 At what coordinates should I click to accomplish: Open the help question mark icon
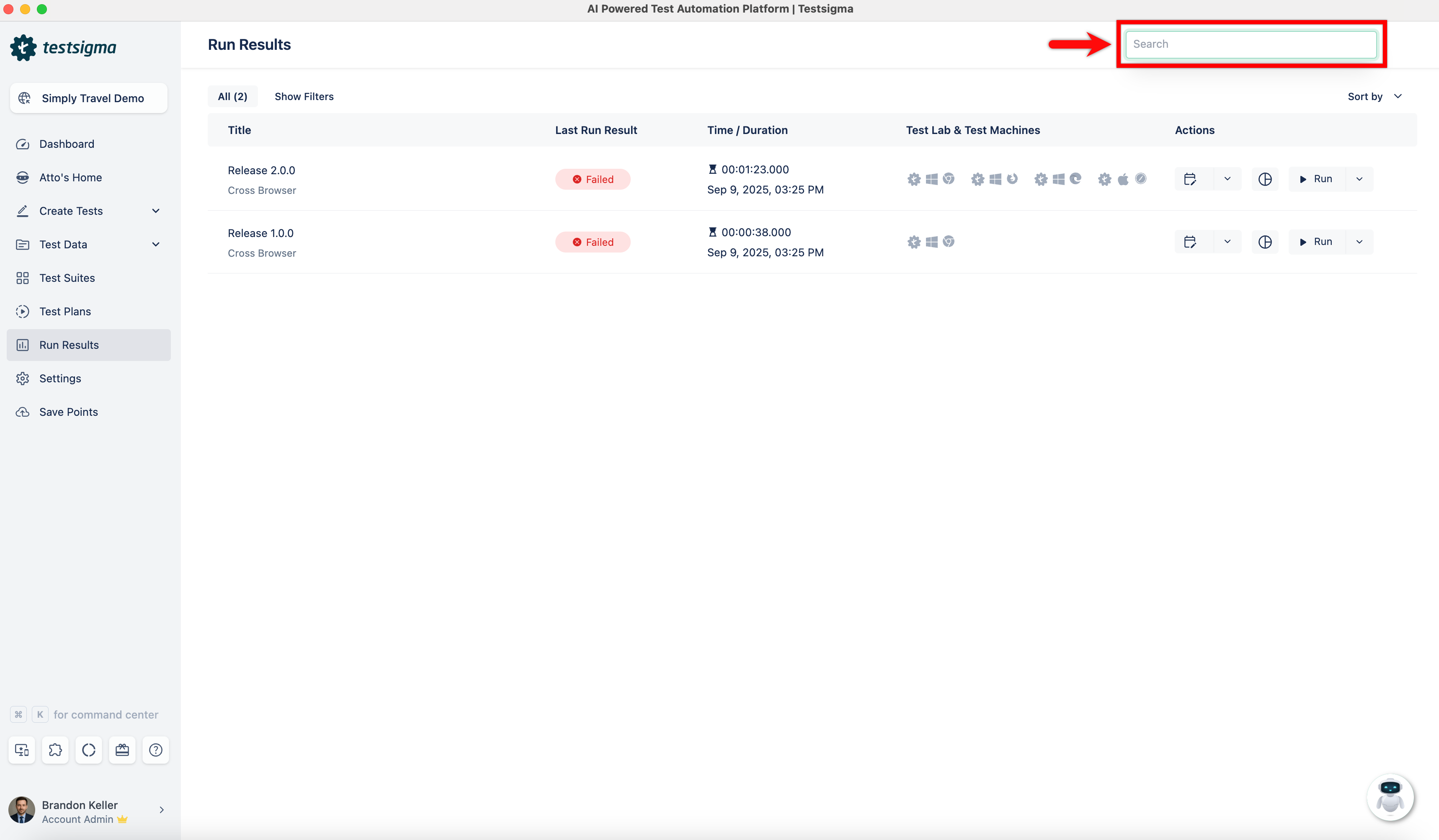click(155, 750)
